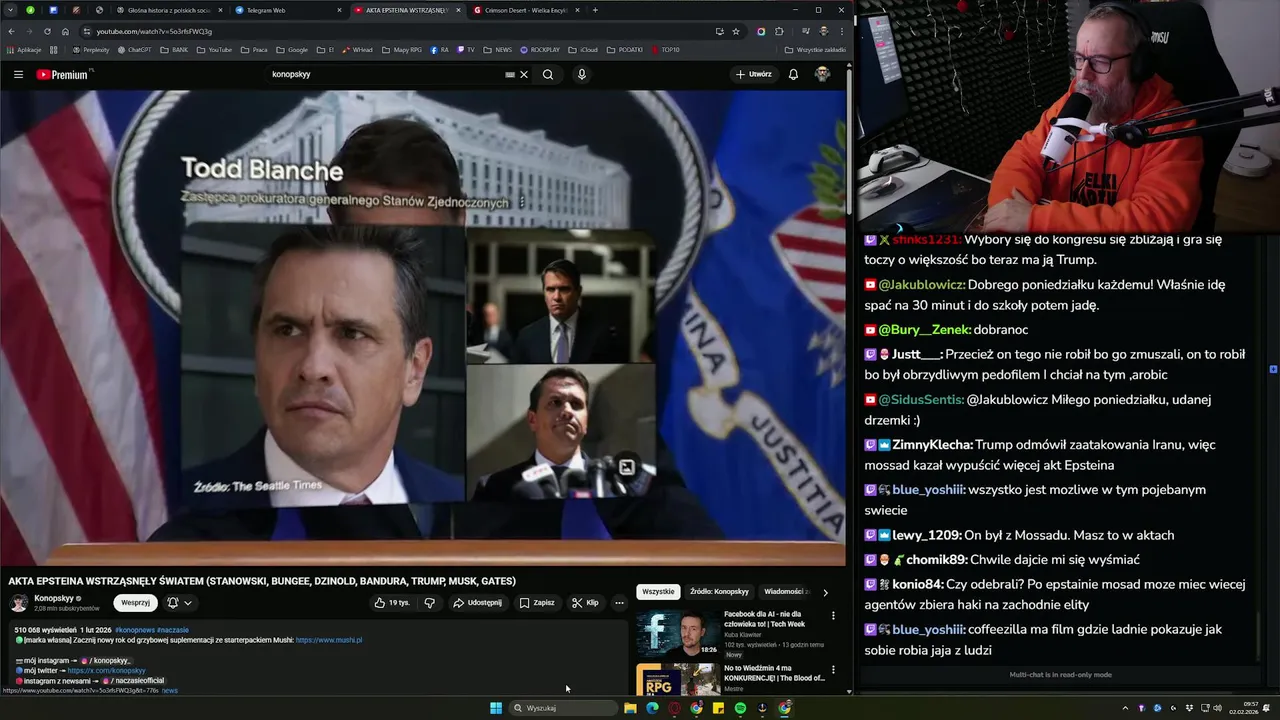The image size is (1280, 720).
Task: Open more actions three-dot menu under video
Action: [x=619, y=603]
